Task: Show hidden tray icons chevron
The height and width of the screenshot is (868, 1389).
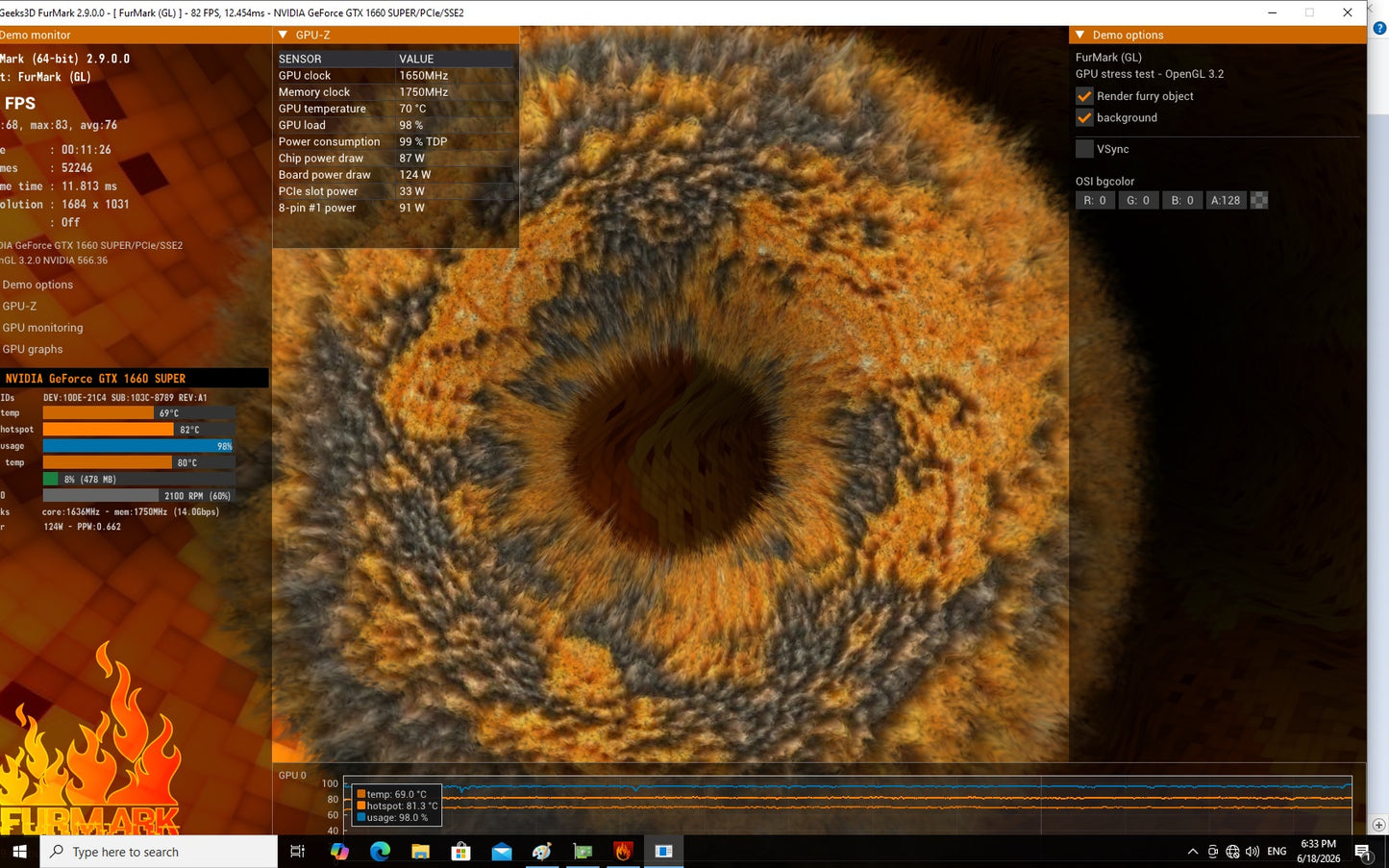Action: coord(1193,852)
